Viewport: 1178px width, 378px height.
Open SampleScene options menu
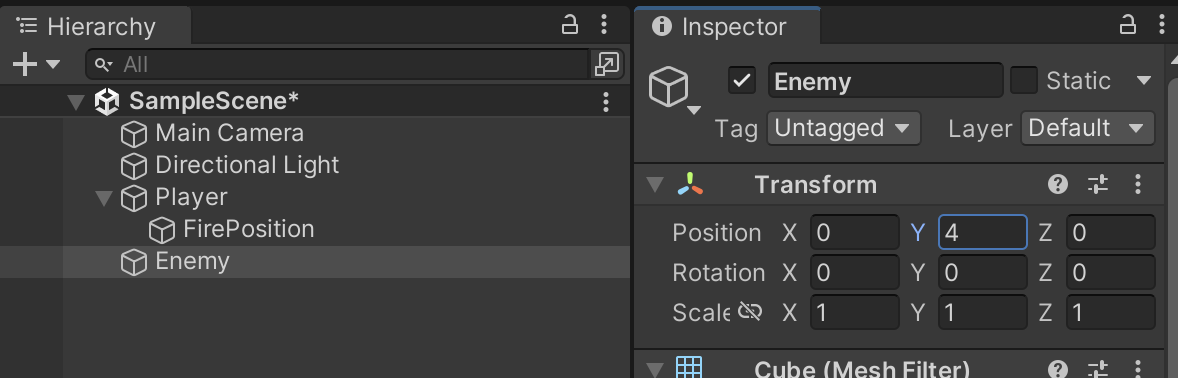coord(606,101)
